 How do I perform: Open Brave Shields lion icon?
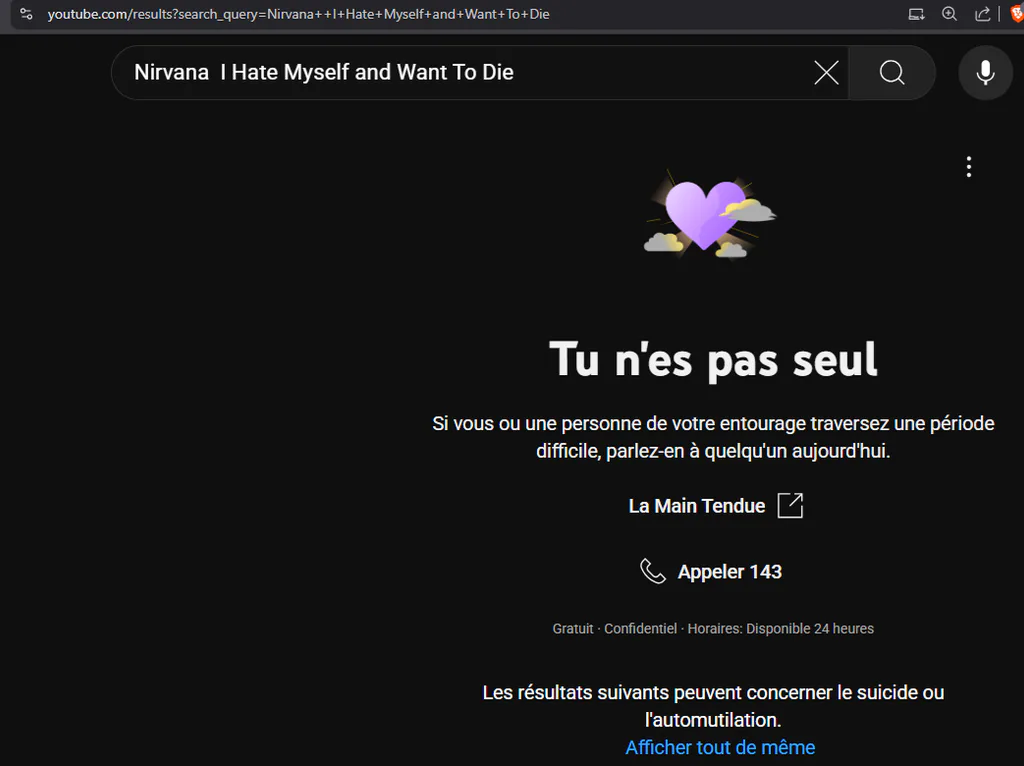1017,14
